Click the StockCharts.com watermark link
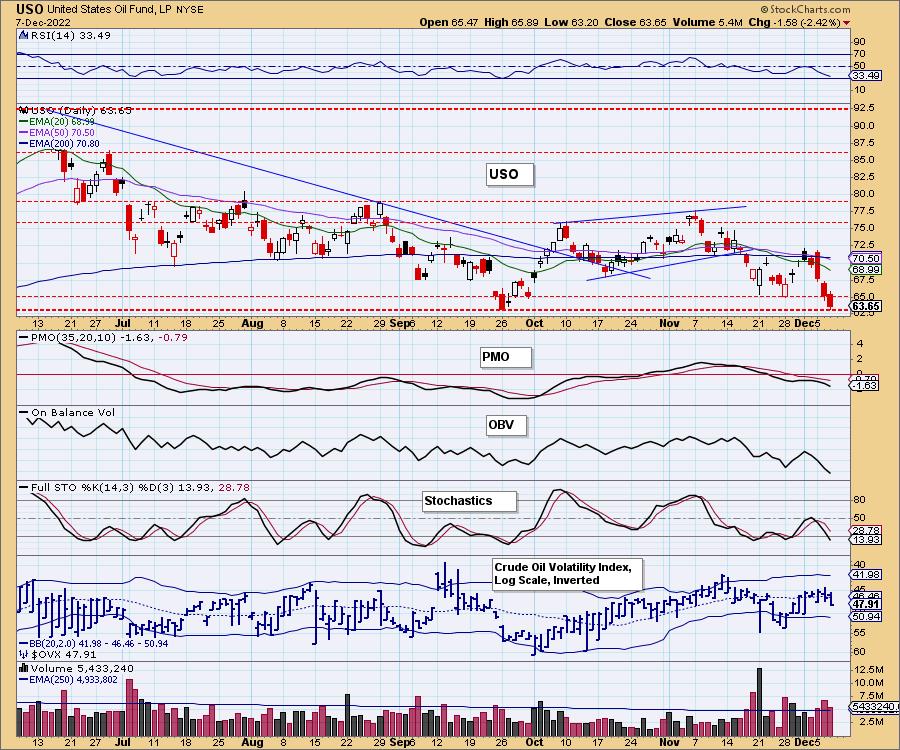The image size is (900, 750). 805,9
